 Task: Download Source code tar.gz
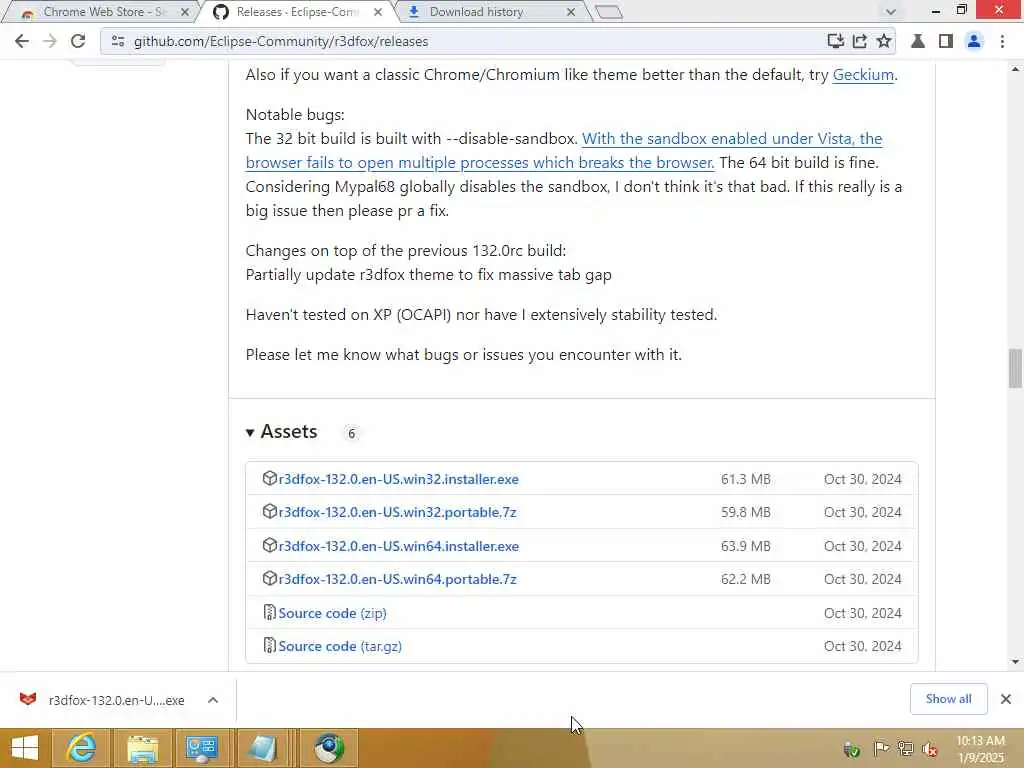pyautogui.click(x=340, y=646)
